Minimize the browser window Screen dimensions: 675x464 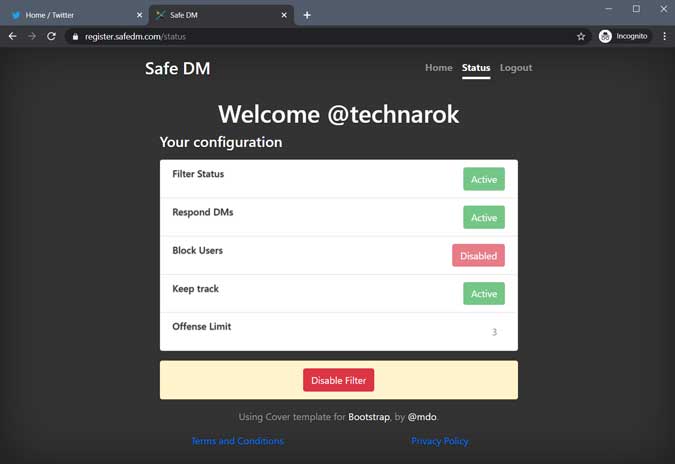click(x=608, y=9)
